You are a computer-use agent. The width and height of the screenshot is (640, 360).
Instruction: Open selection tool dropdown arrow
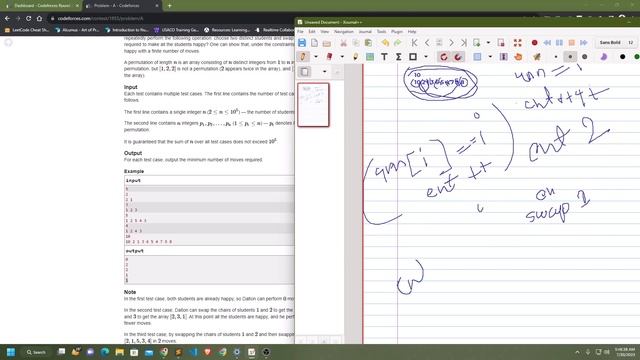coord(490,57)
